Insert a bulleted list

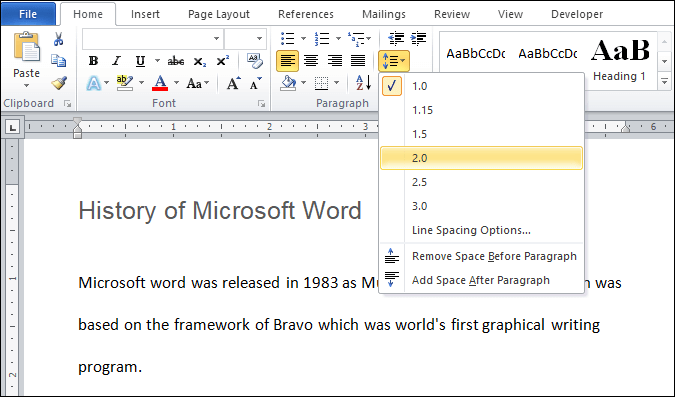[x=288, y=39]
